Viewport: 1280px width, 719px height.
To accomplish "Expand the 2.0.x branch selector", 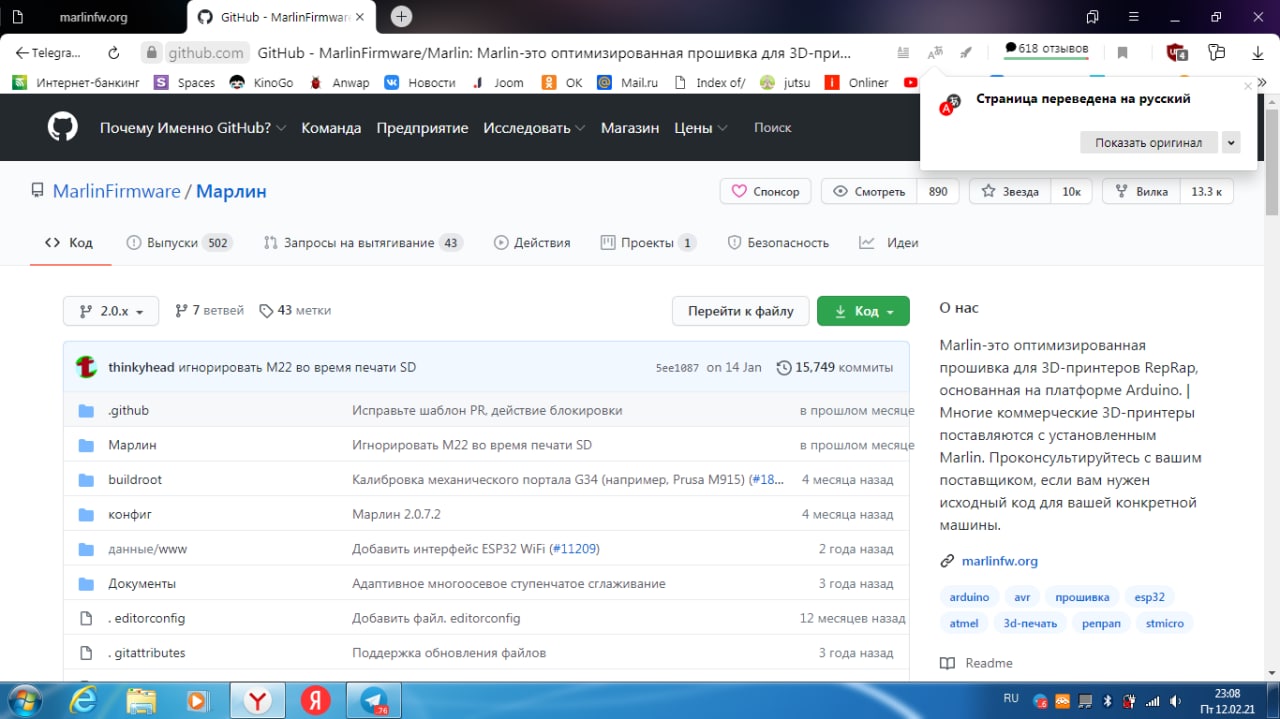I will 110,311.
